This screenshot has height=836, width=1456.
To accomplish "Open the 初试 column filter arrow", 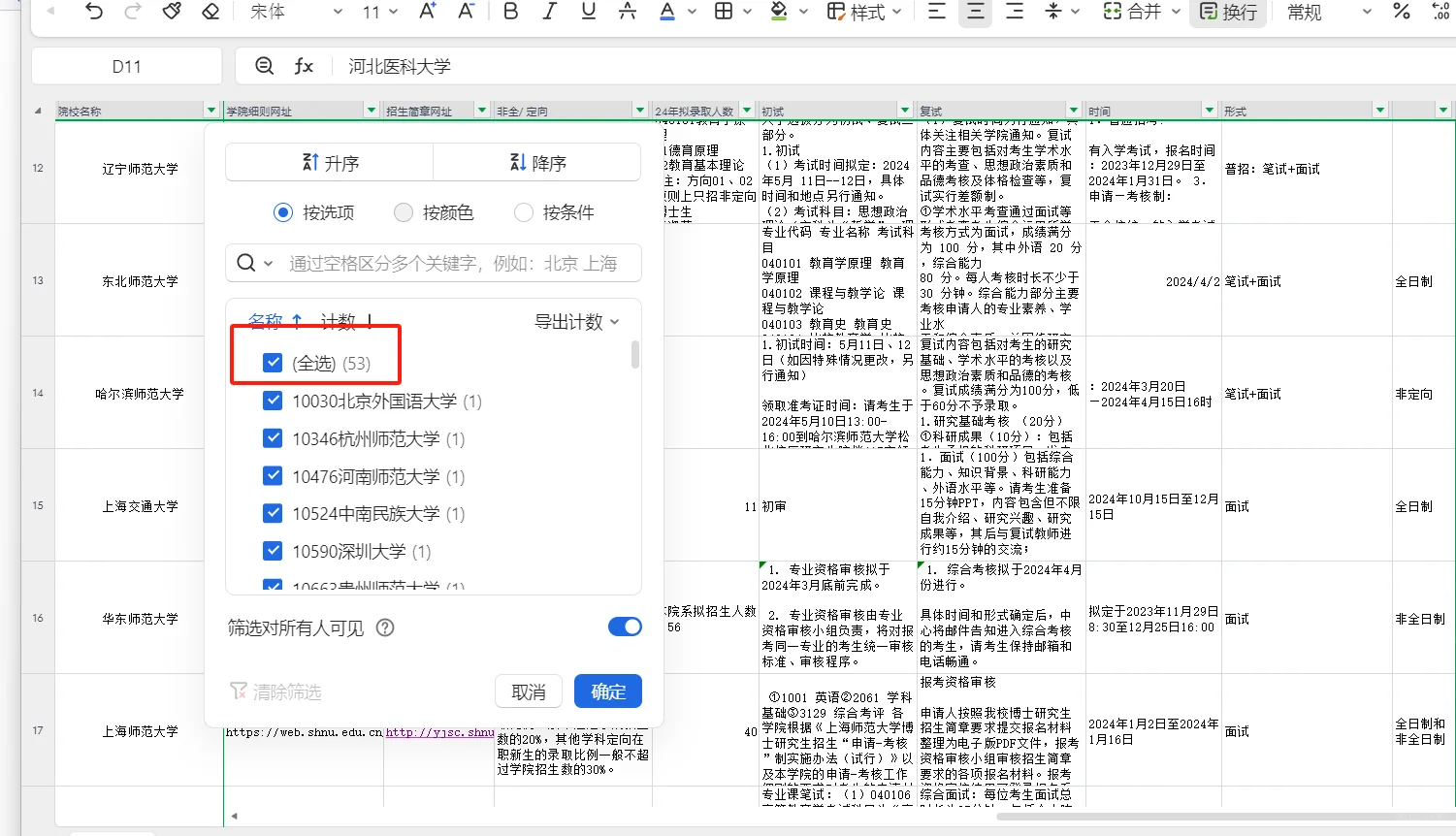I will pos(905,111).
